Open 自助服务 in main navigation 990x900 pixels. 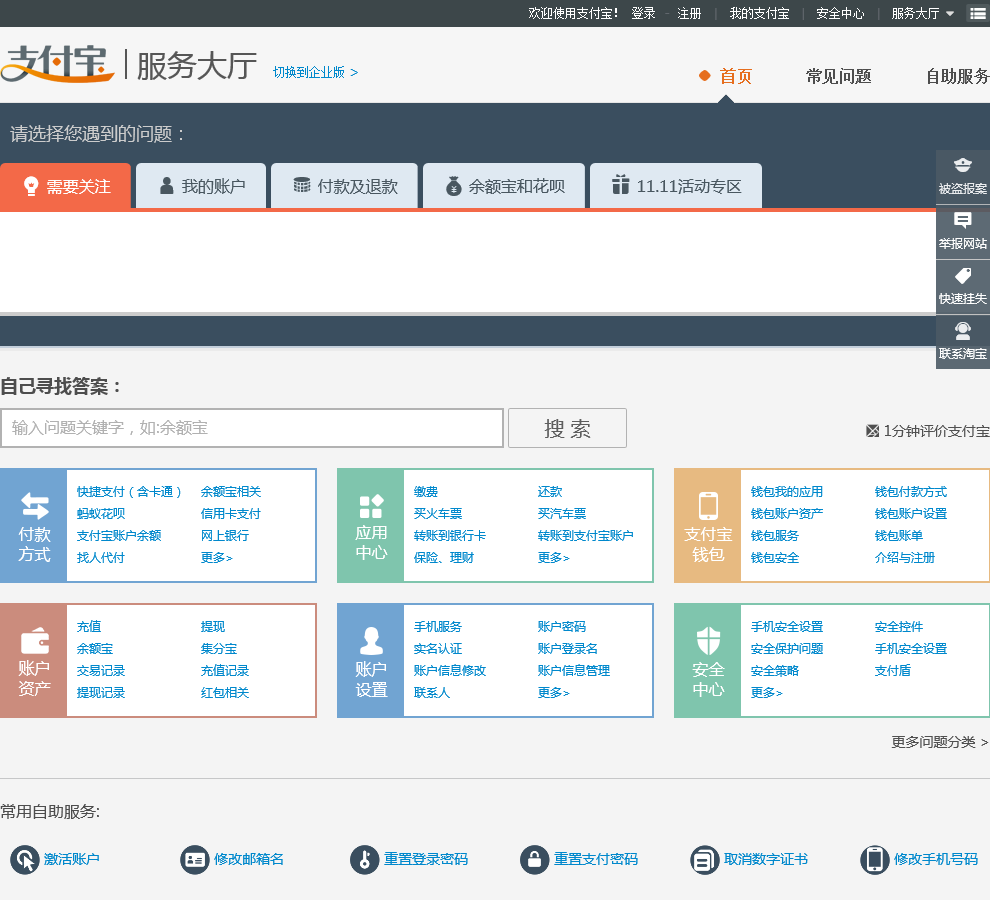click(958, 76)
